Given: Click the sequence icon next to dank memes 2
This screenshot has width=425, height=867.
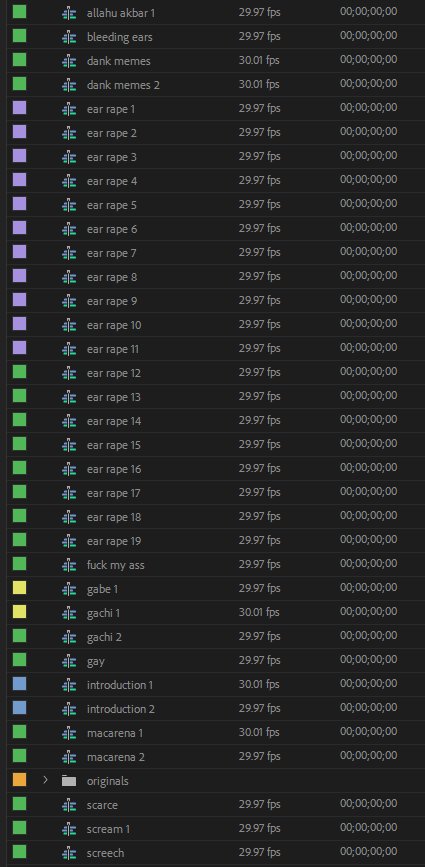Looking at the screenshot, I should click(69, 85).
